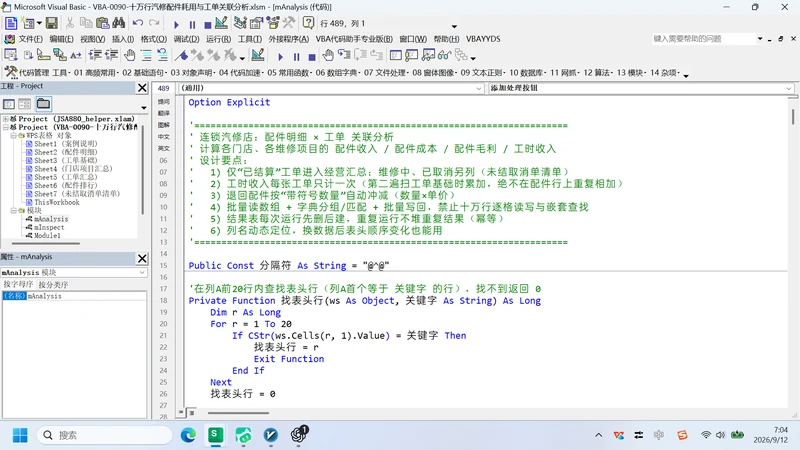Select the mInspect module
The image size is (800, 450).
tap(49, 228)
